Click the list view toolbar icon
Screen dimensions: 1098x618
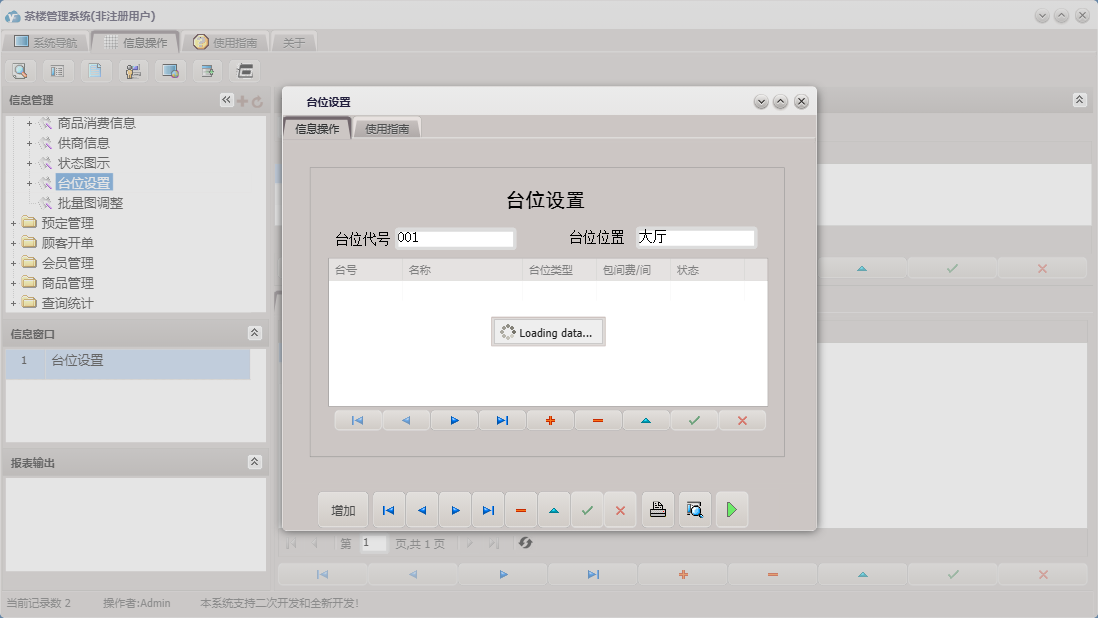click(x=57, y=71)
